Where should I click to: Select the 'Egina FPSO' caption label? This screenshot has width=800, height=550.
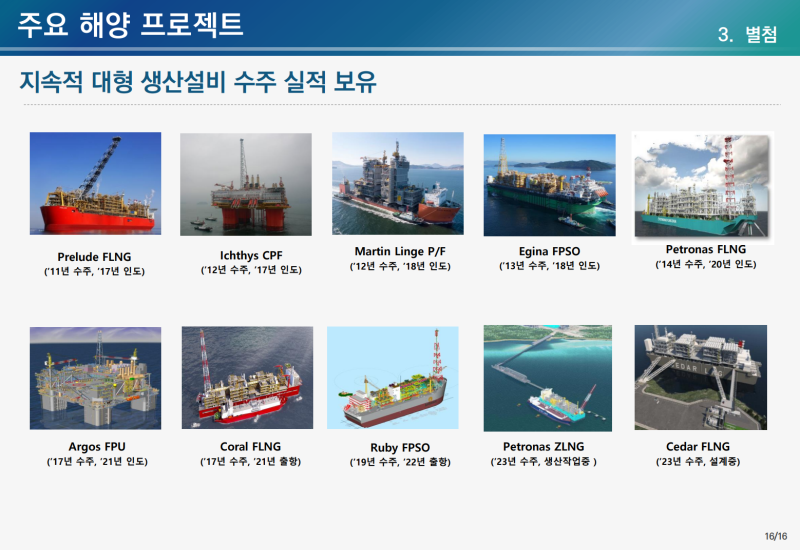tap(549, 251)
